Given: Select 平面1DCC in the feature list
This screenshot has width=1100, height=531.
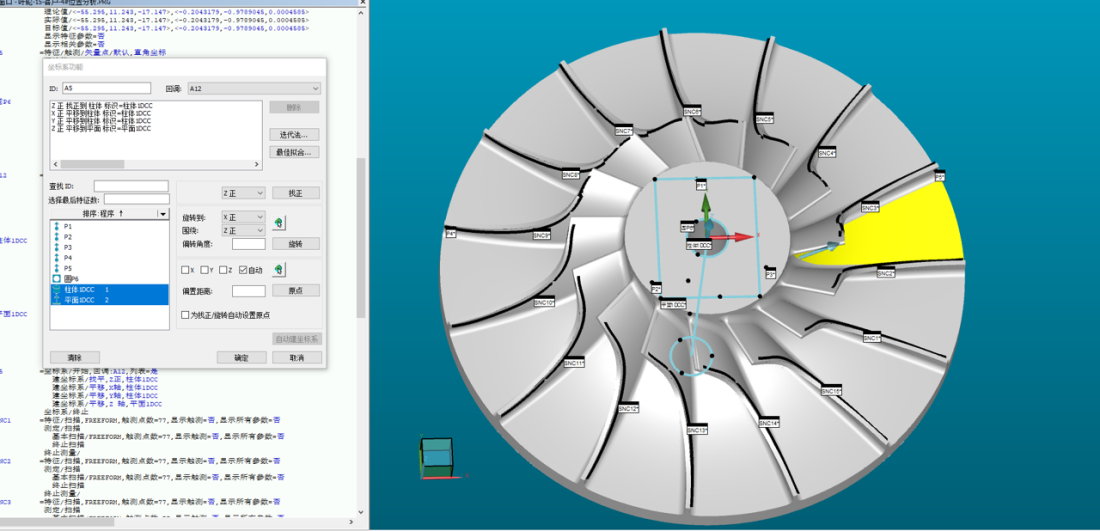Looking at the screenshot, I should coord(85,299).
